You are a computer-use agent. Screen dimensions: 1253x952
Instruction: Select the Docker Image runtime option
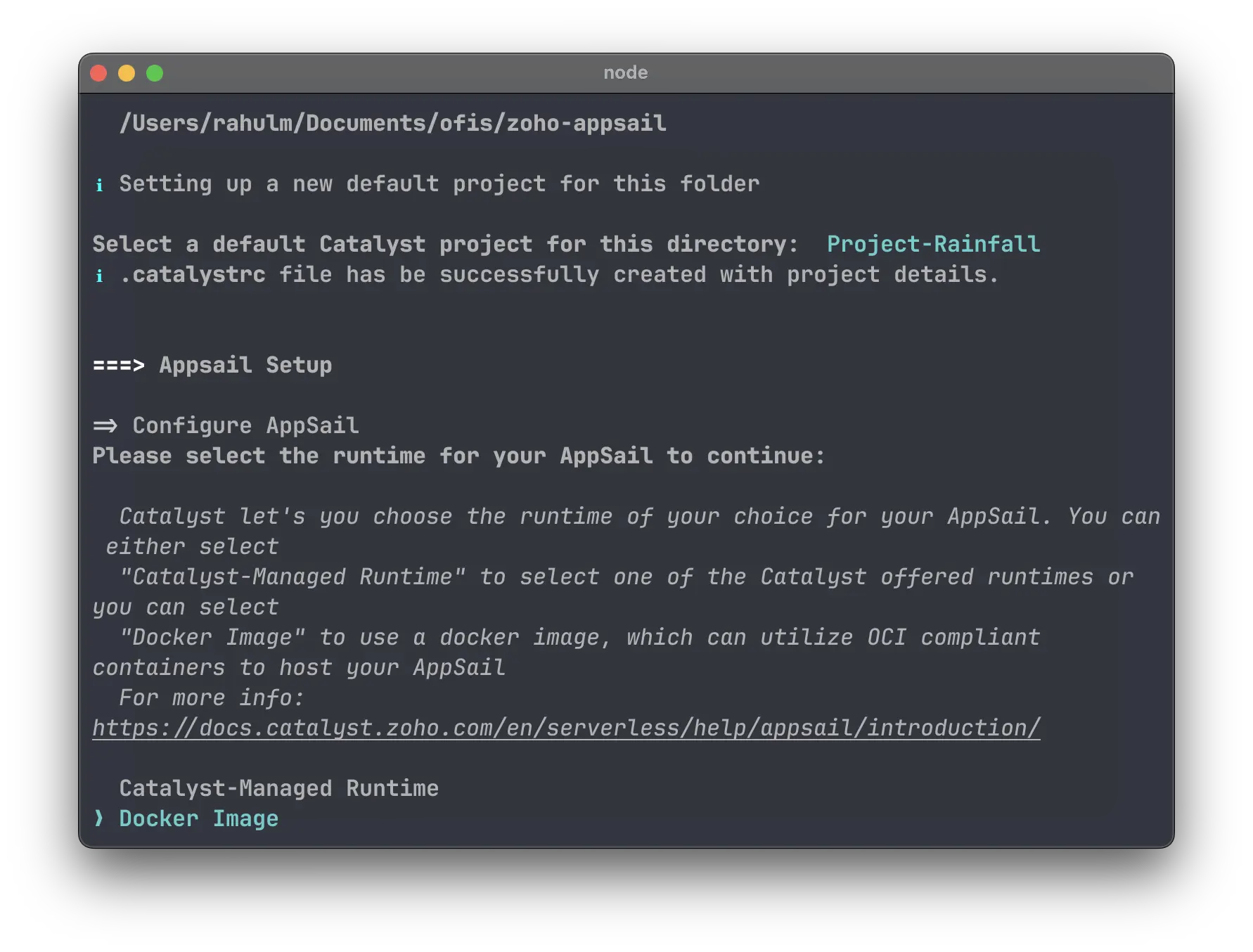click(x=198, y=818)
